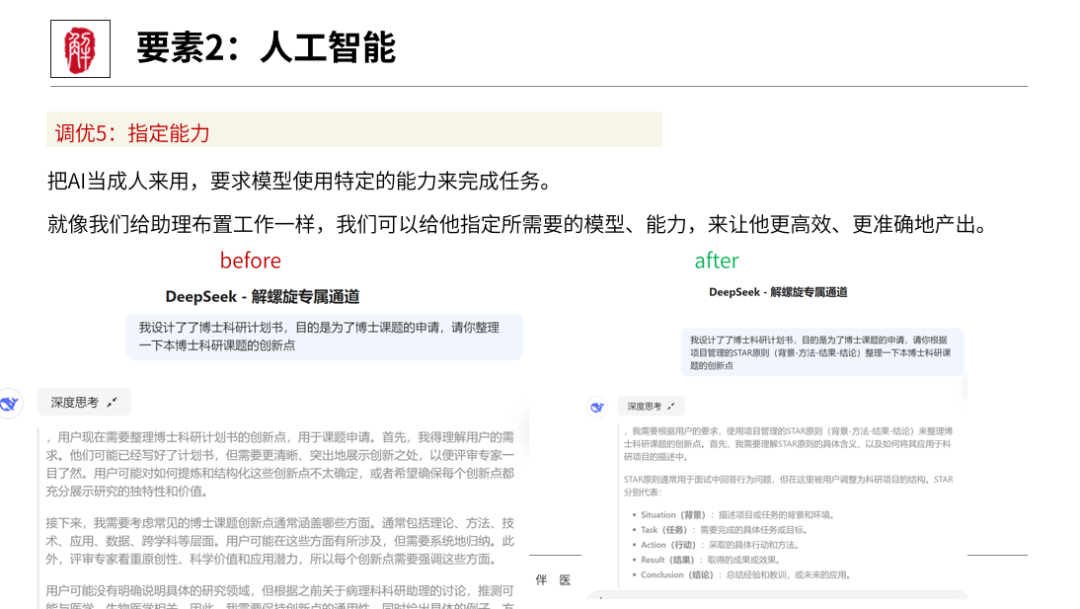Select the heading 要素2：人工智能
The image size is (1080, 609).
266,48
